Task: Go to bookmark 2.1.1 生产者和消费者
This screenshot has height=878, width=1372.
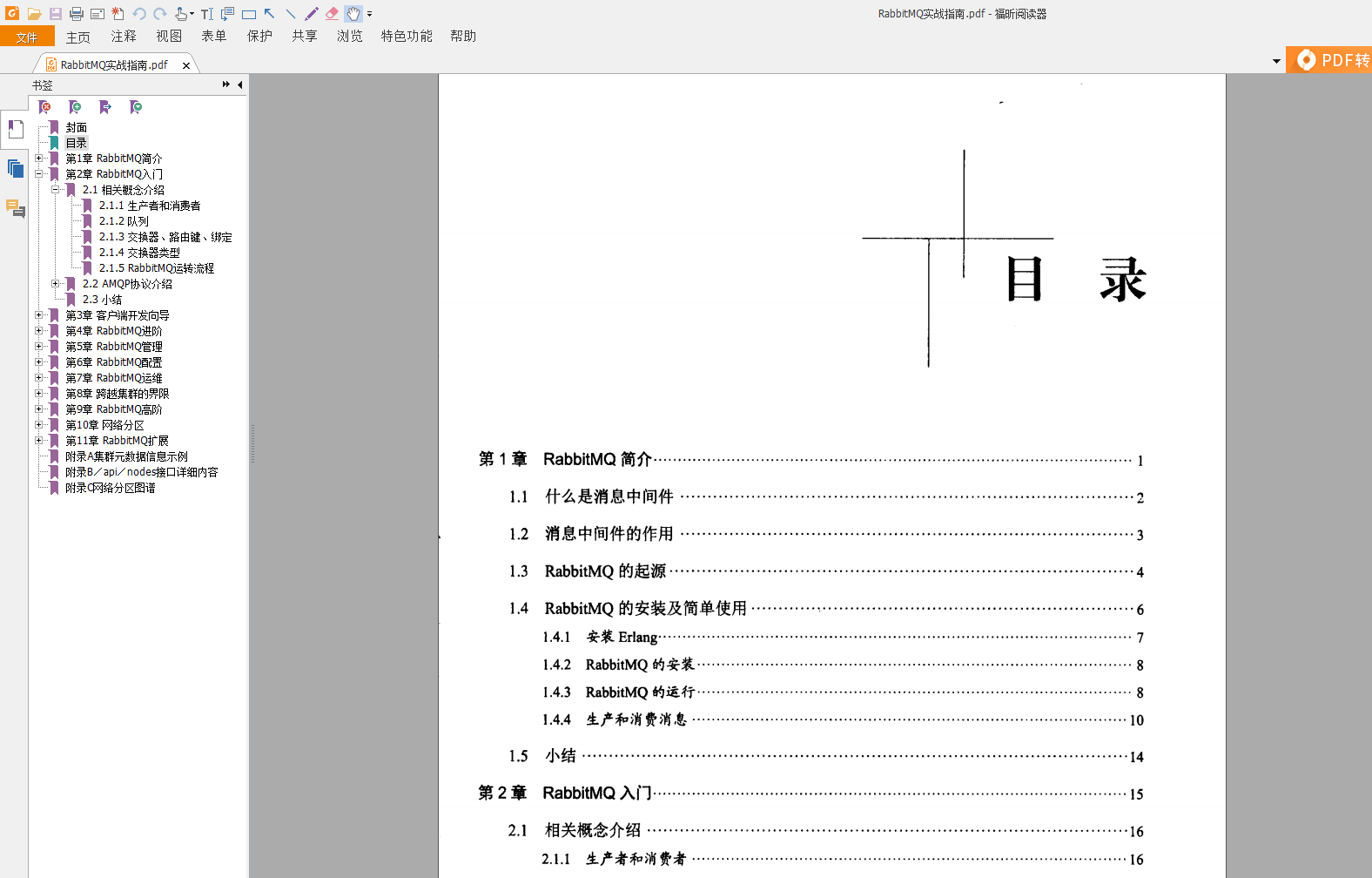Action: [x=150, y=206]
